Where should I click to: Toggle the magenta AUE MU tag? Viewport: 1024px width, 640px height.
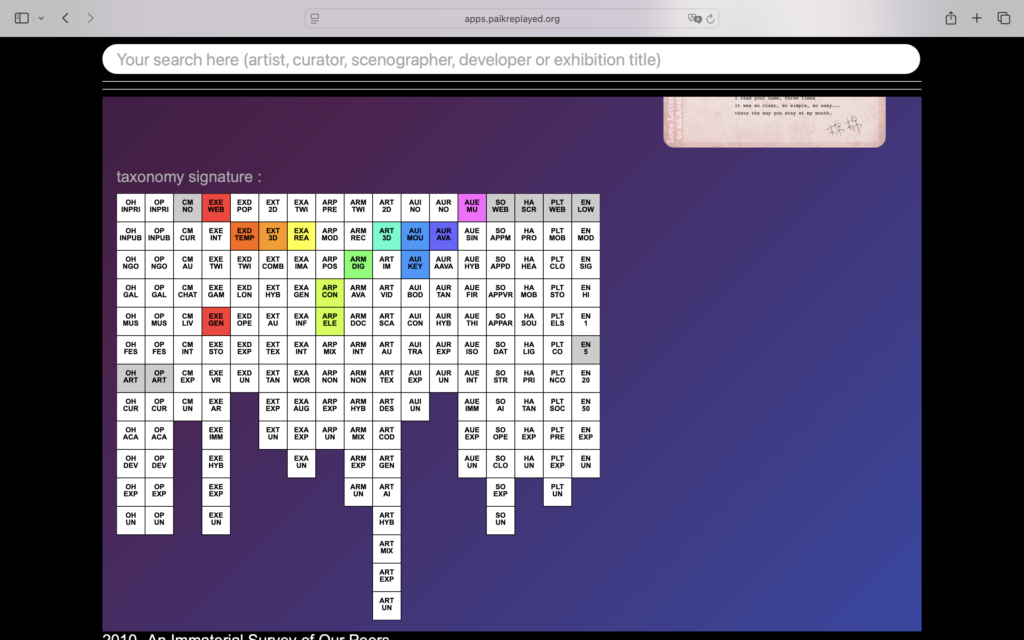pos(472,207)
